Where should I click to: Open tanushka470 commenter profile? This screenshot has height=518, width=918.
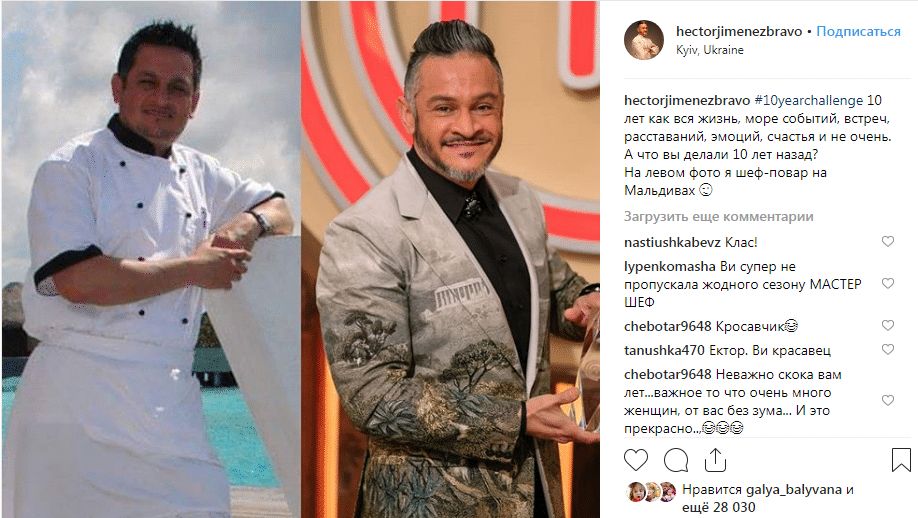664,350
